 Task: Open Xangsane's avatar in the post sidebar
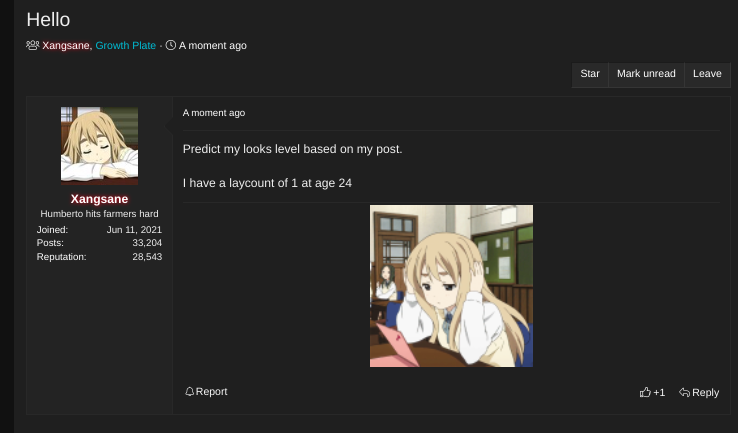point(99,145)
